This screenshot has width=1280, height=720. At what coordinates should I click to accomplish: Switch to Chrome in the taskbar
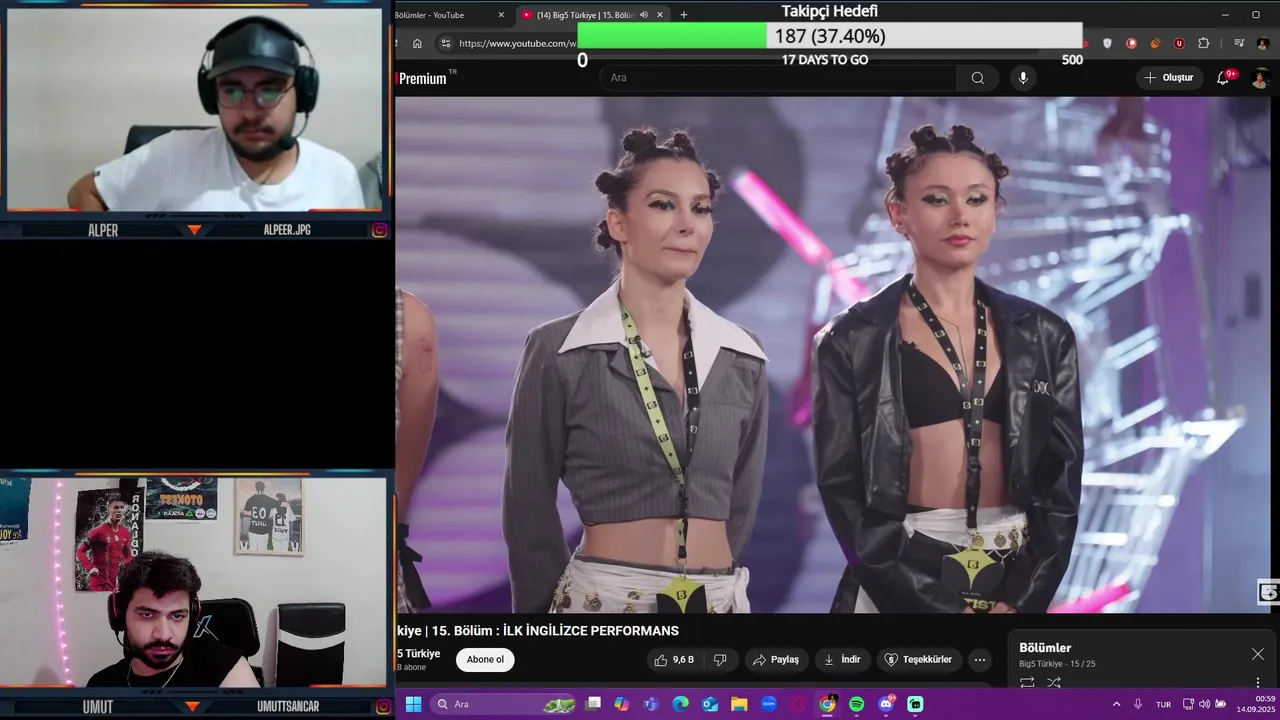[x=827, y=704]
